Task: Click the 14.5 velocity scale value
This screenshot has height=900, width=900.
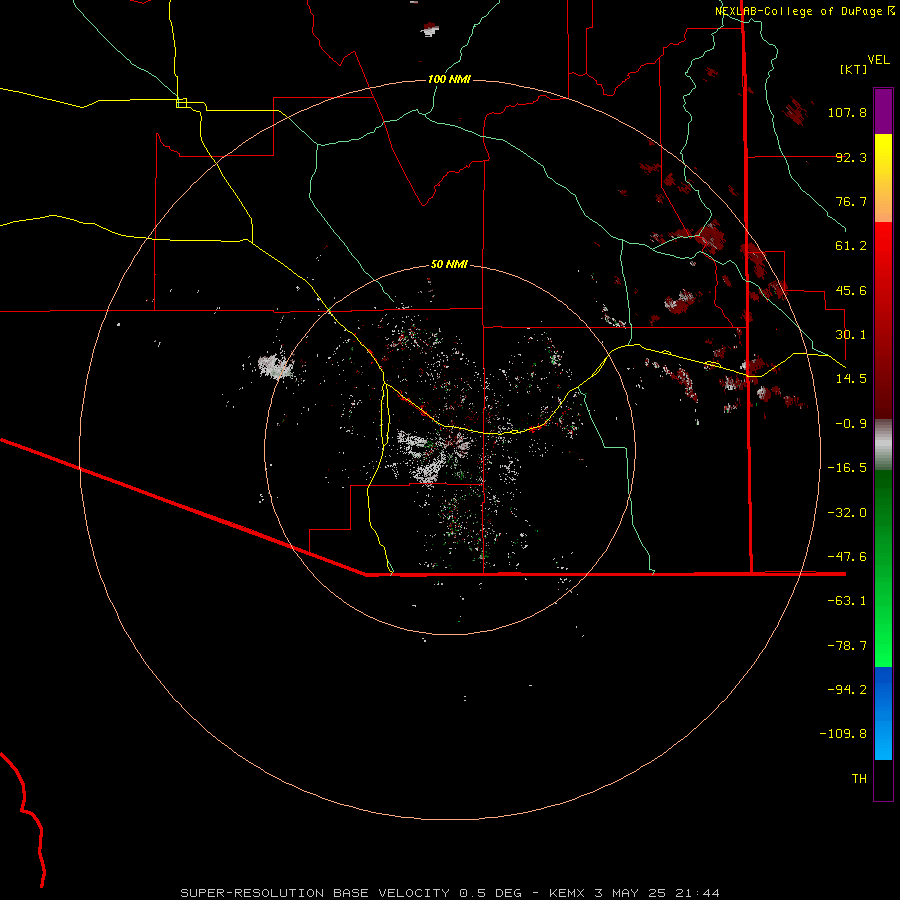Action: coord(851,379)
